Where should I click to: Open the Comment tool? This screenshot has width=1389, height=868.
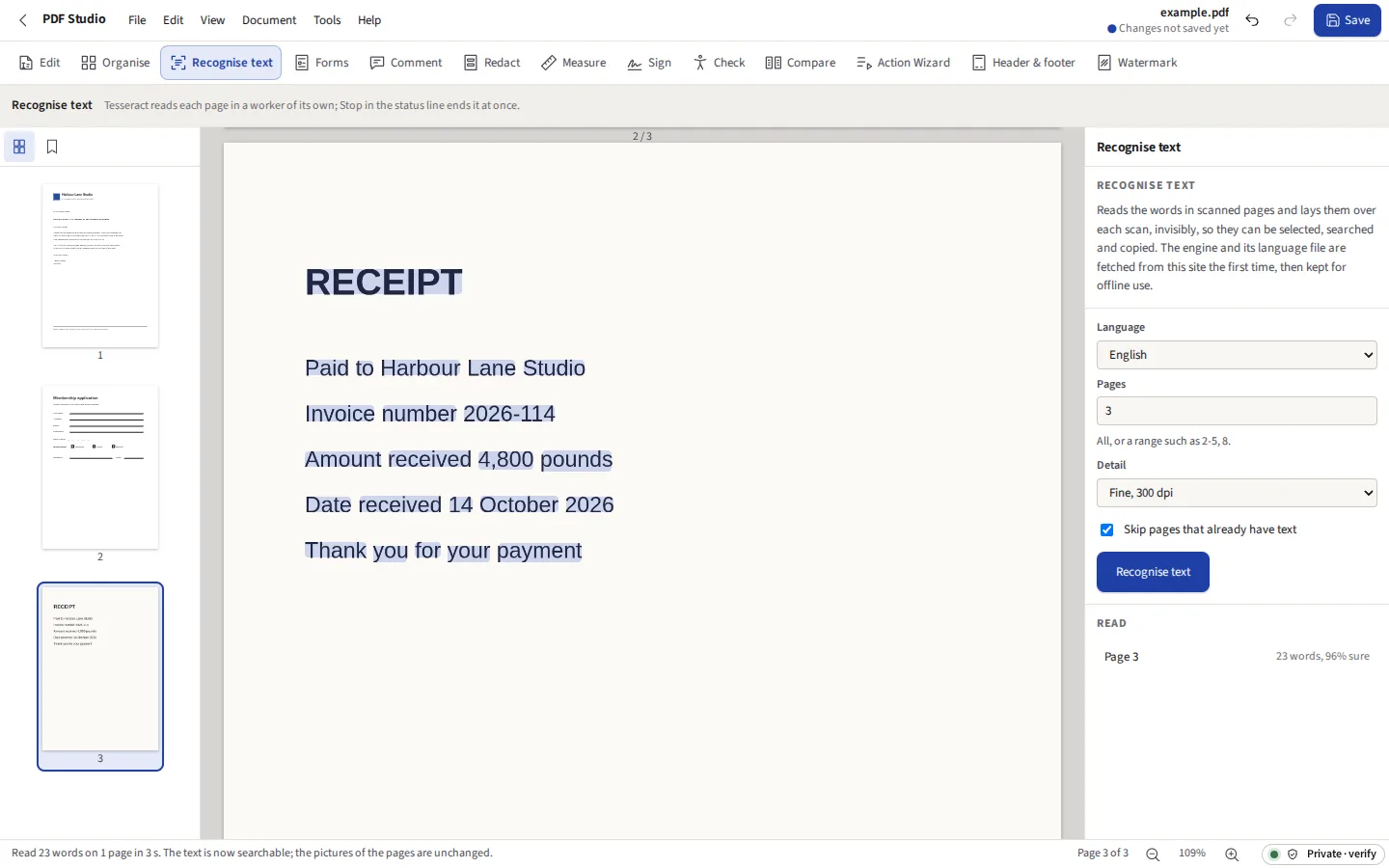(406, 63)
